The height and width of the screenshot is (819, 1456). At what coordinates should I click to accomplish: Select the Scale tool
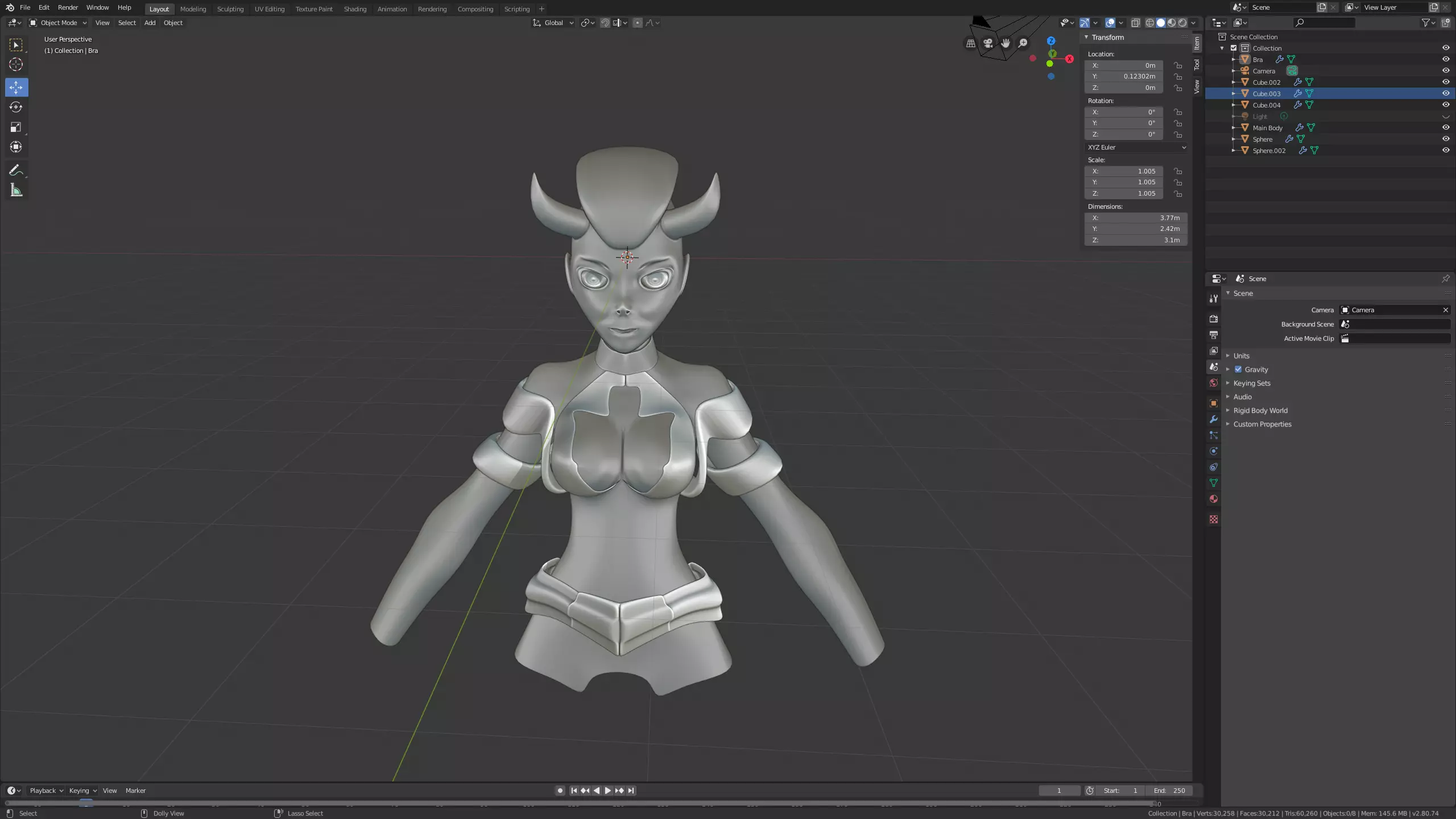[x=16, y=127]
